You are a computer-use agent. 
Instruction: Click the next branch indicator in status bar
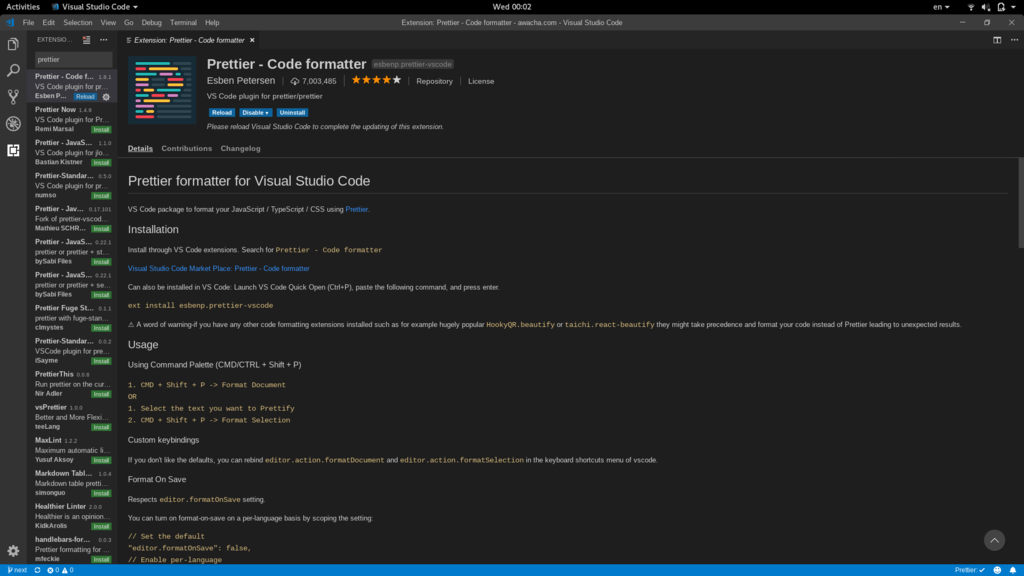tap(17, 570)
